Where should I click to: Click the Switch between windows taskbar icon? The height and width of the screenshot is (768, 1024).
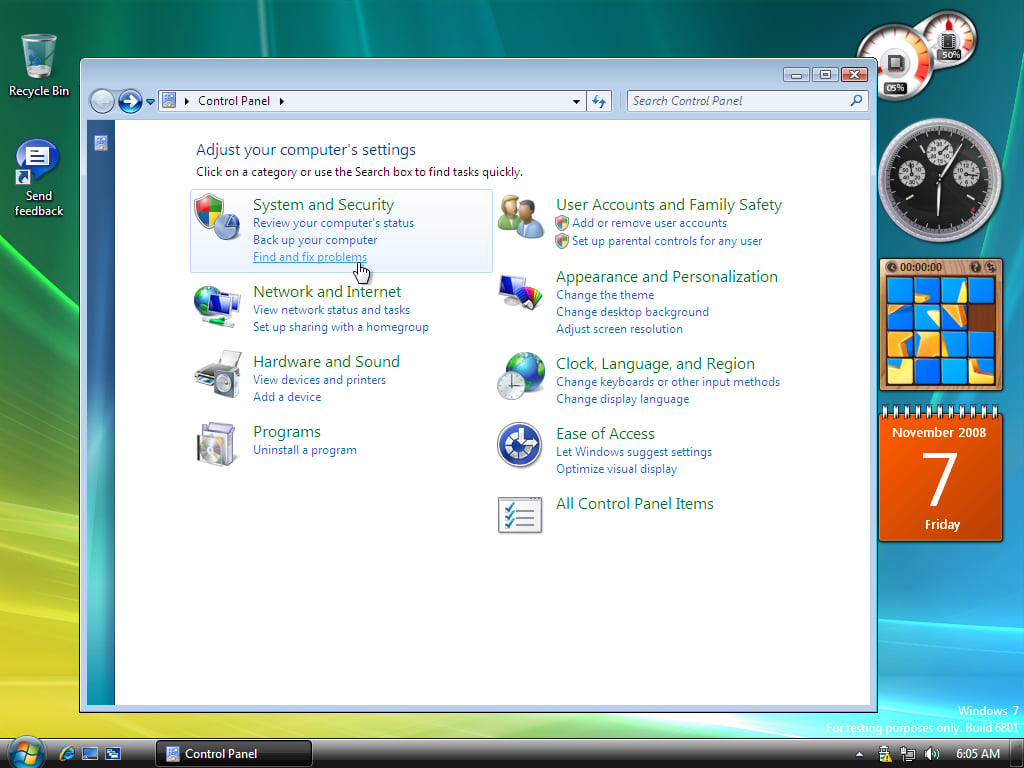pyautogui.click(x=112, y=753)
